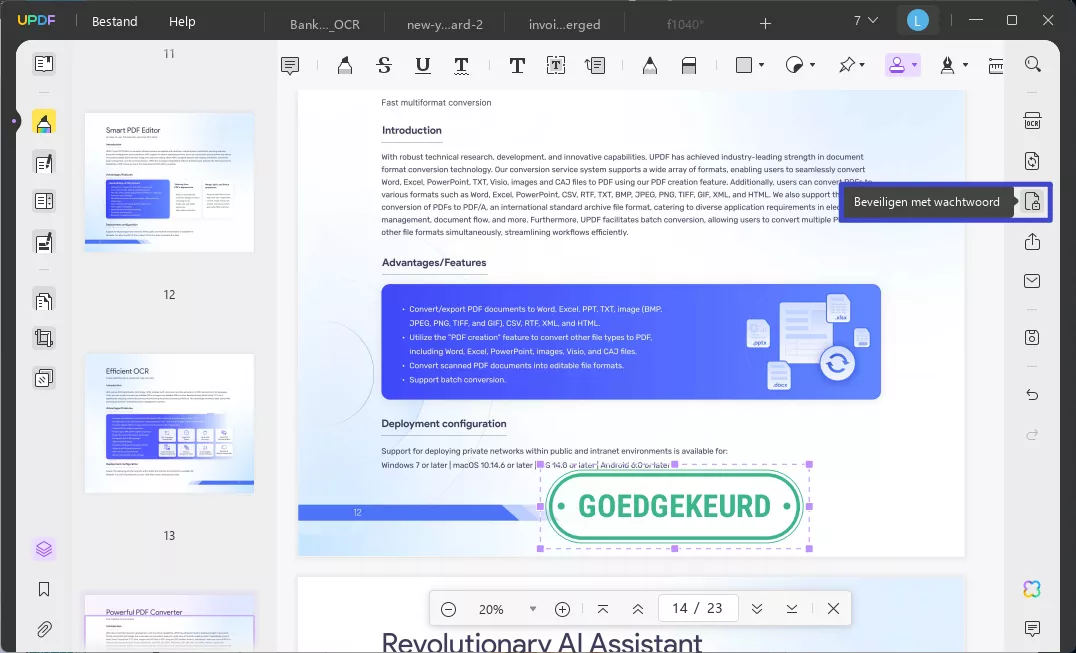Open the user account avatar L
The image size is (1076, 653).
917,21
